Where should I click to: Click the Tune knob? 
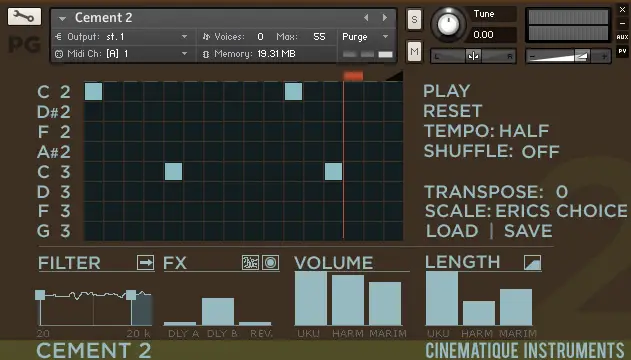pyautogui.click(x=448, y=24)
